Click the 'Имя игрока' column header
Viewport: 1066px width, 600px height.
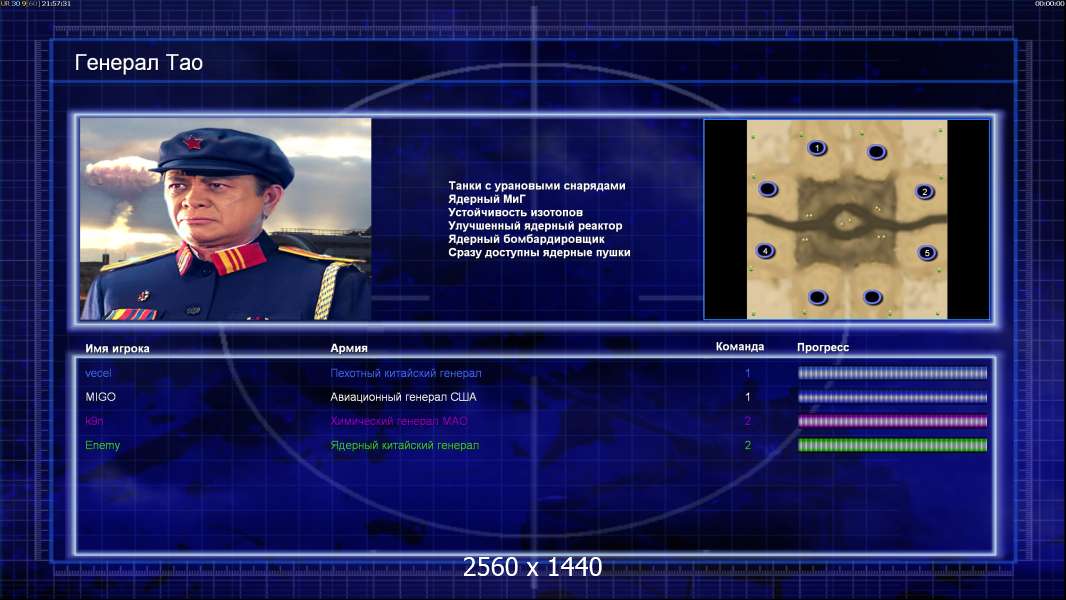pos(117,349)
